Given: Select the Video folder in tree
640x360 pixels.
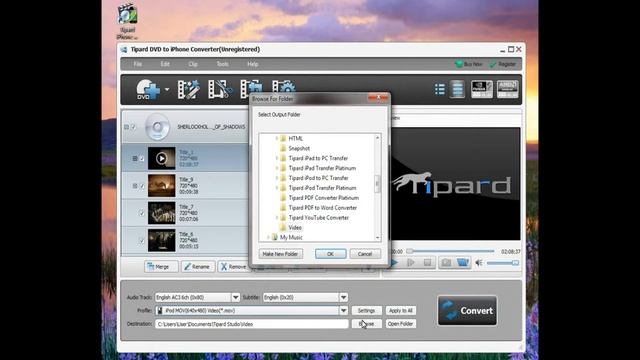Looking at the screenshot, I should click(x=295, y=227).
